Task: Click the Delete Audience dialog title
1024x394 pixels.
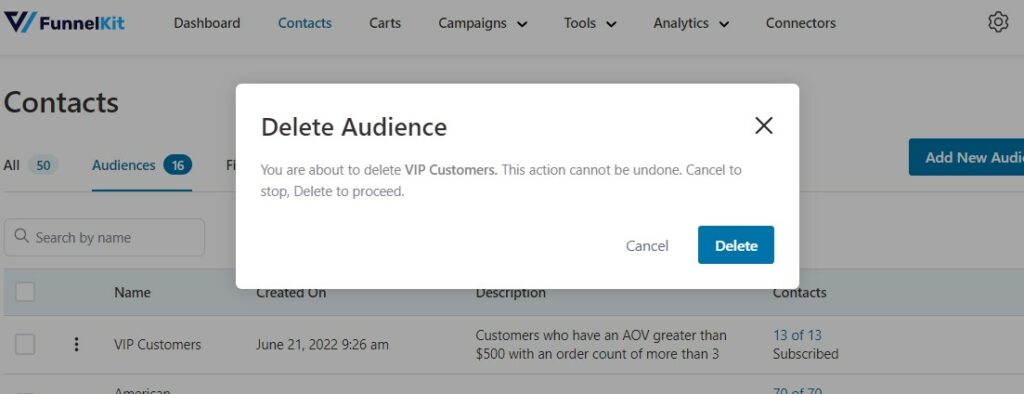Action: [354, 126]
